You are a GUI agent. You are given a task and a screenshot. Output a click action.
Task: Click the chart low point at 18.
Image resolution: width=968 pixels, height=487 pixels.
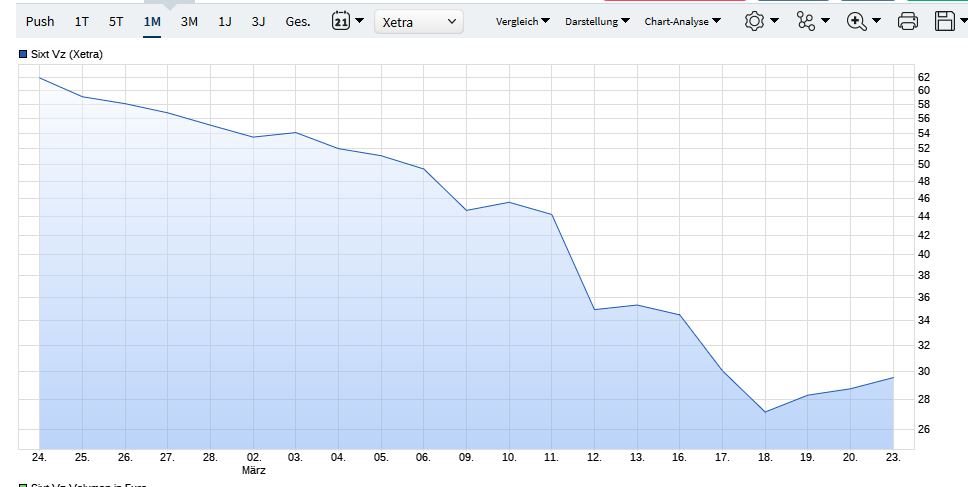765,412
